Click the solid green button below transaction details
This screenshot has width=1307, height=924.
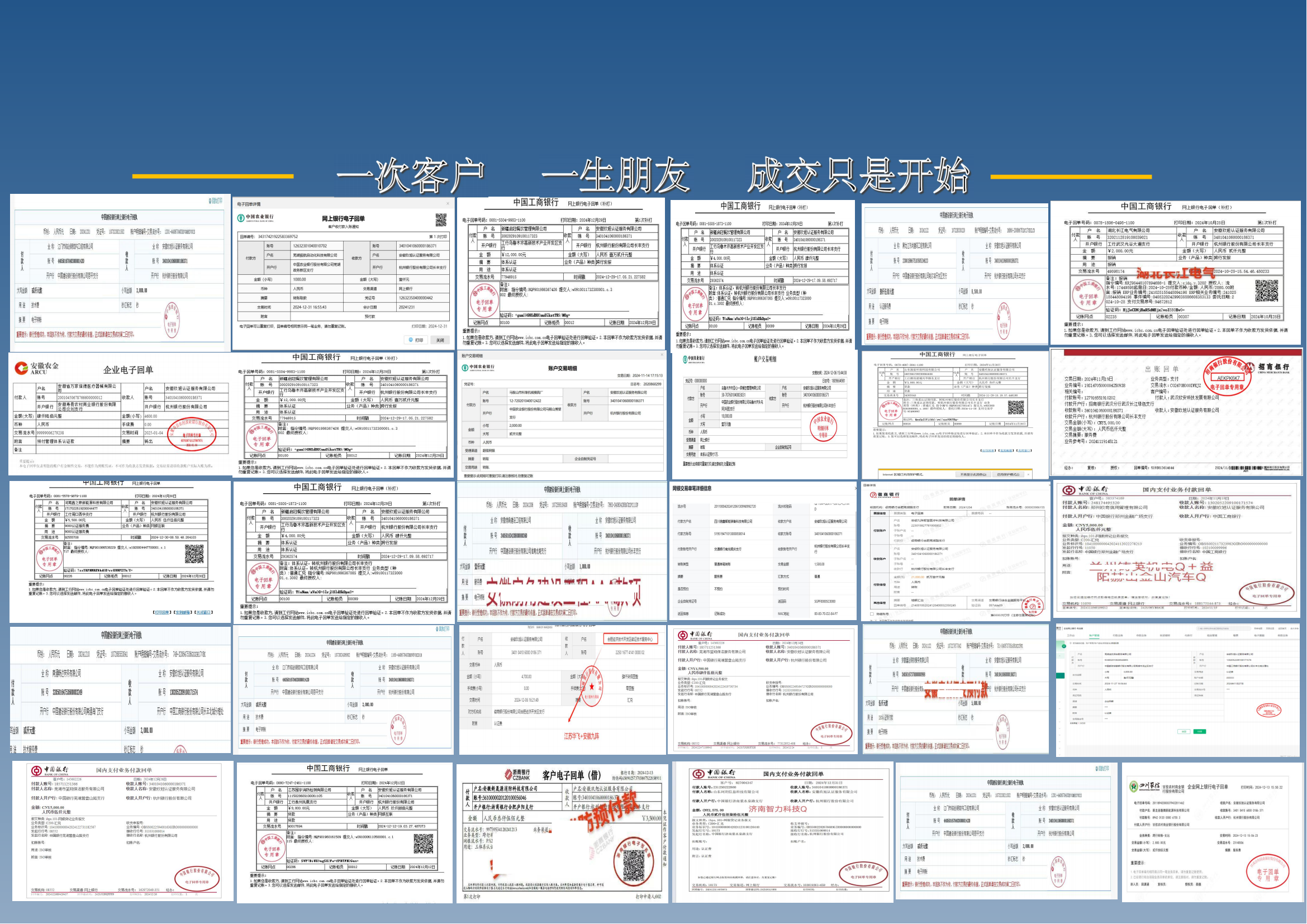(x=1200, y=732)
